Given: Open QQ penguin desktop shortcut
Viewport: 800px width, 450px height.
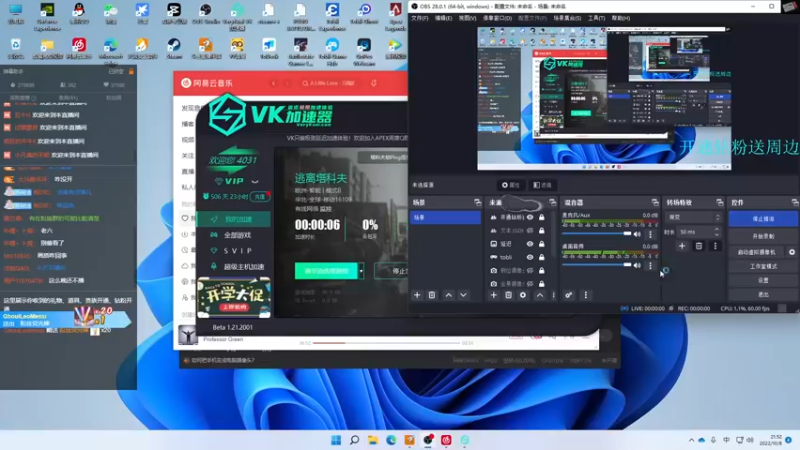Looking at the screenshot, I should coord(79,14).
